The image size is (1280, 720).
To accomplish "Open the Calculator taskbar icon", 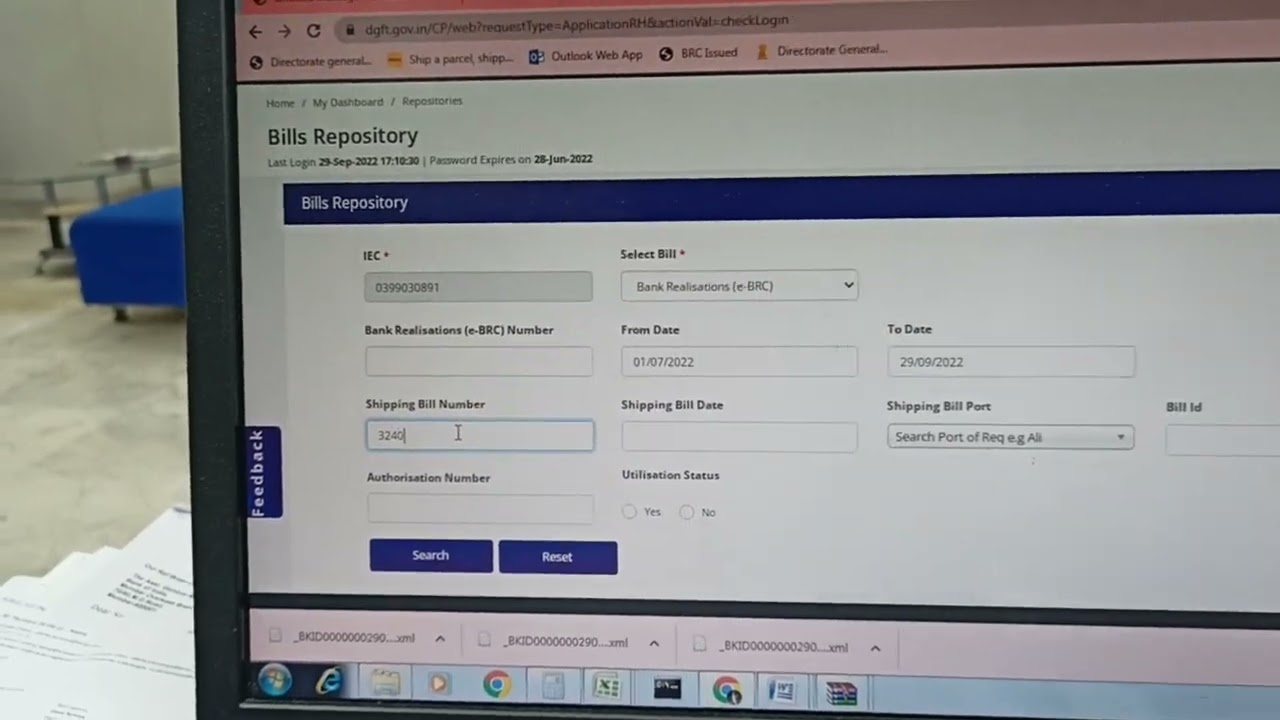I will (553, 687).
